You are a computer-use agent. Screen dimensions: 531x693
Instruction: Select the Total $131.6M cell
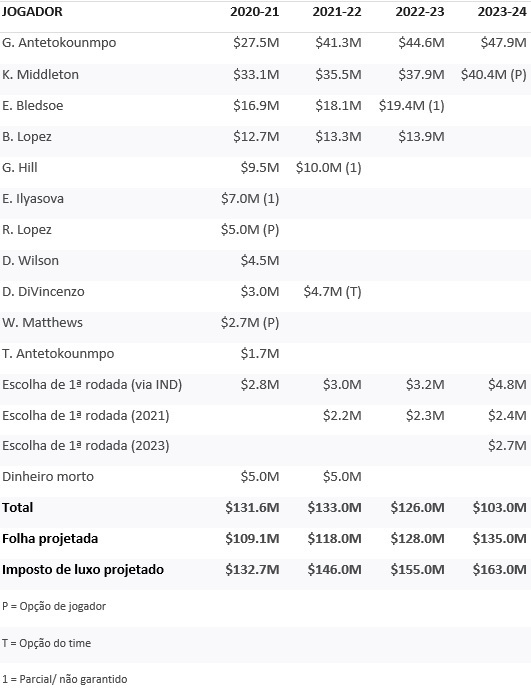(252, 507)
